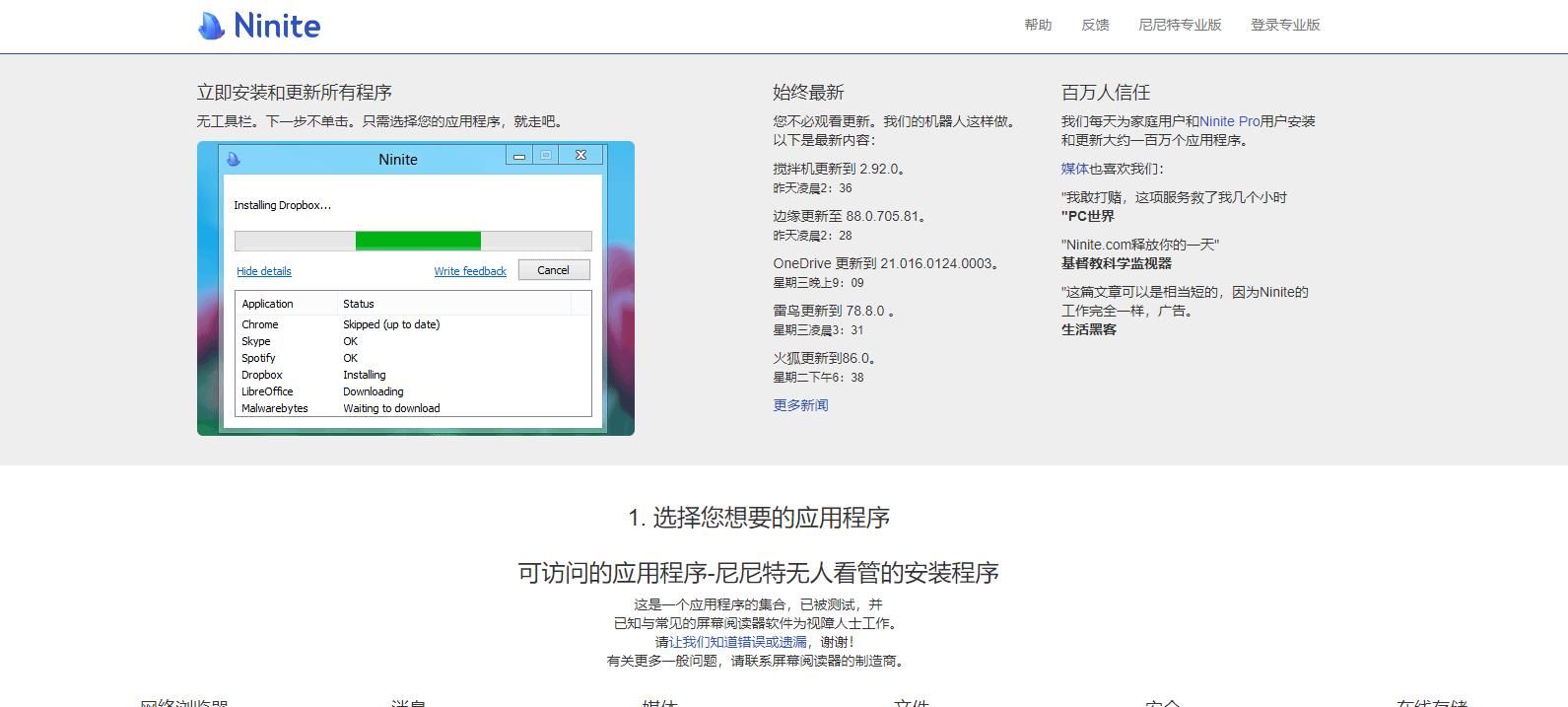The image size is (1568, 707).
Task: Click the Chrome row in the installer list
Action: [413, 324]
